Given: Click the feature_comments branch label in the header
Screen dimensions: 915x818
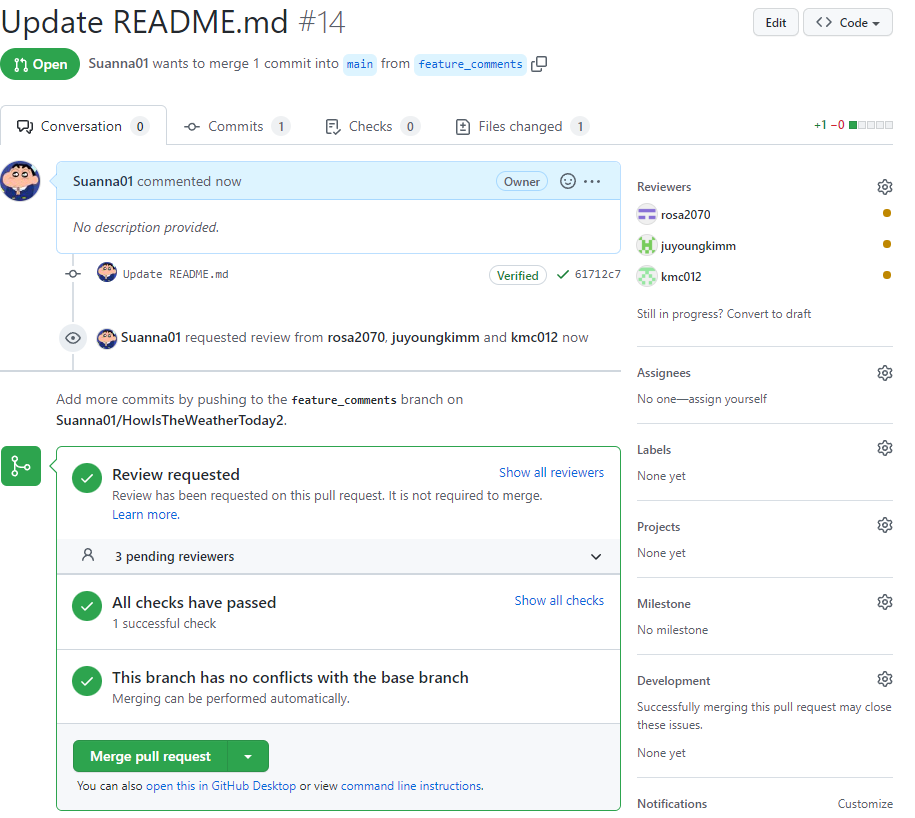Looking at the screenshot, I should tap(470, 64).
